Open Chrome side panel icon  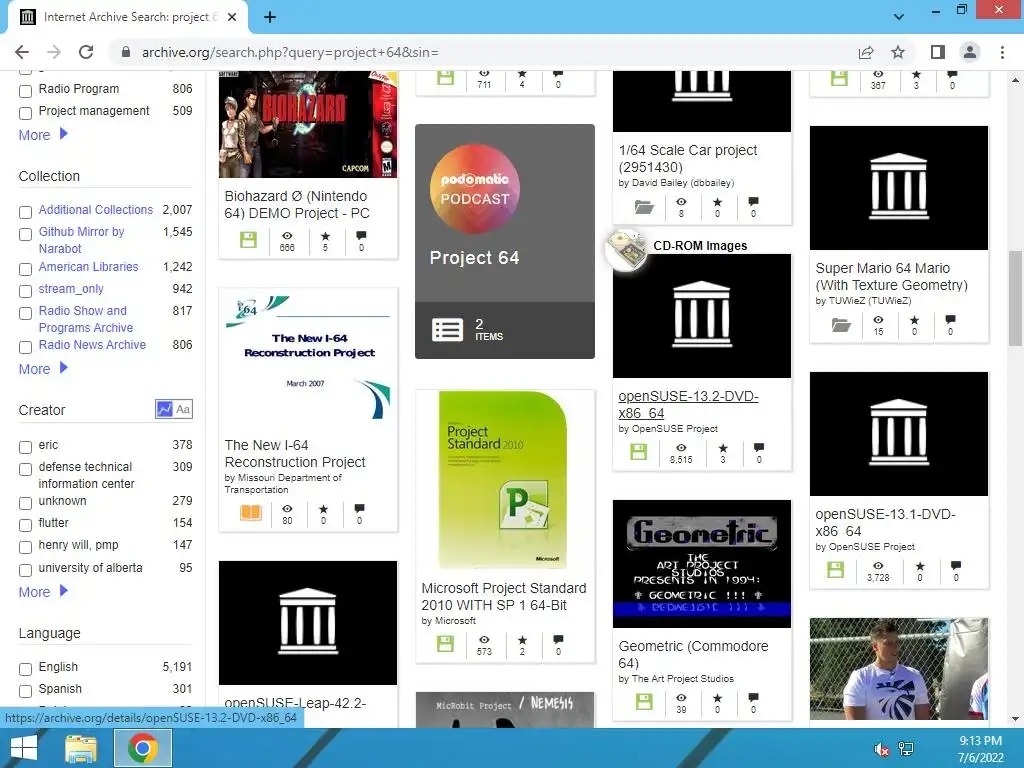click(x=938, y=52)
